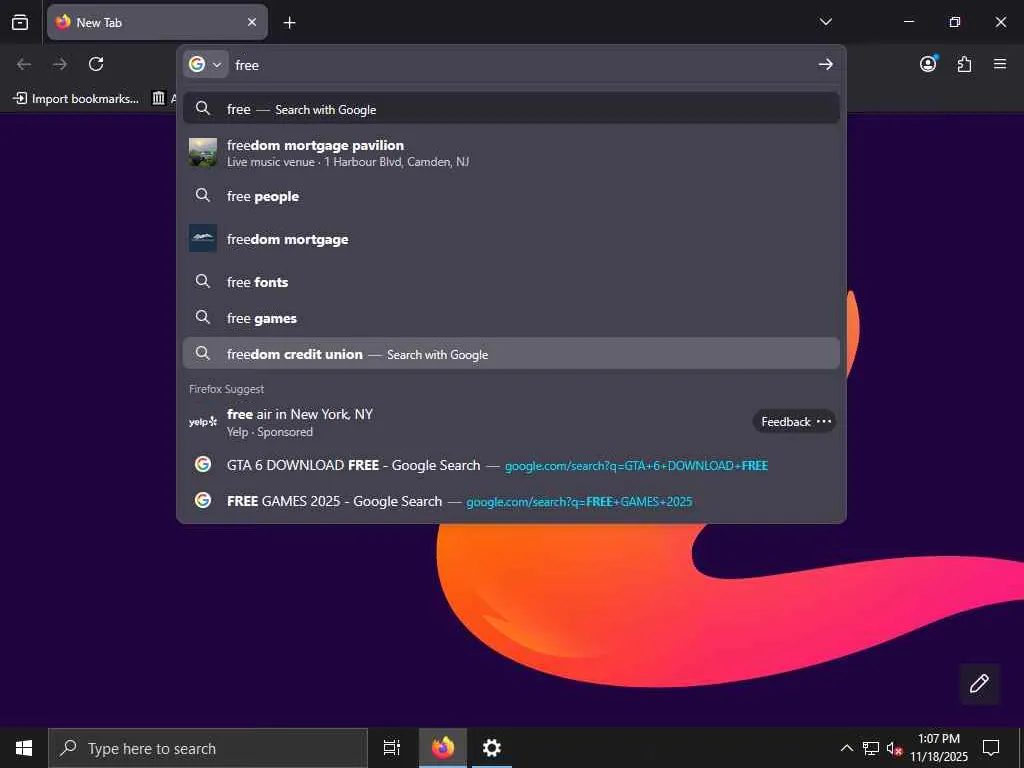Open FREE GAMES 2025 history entry

511,501
